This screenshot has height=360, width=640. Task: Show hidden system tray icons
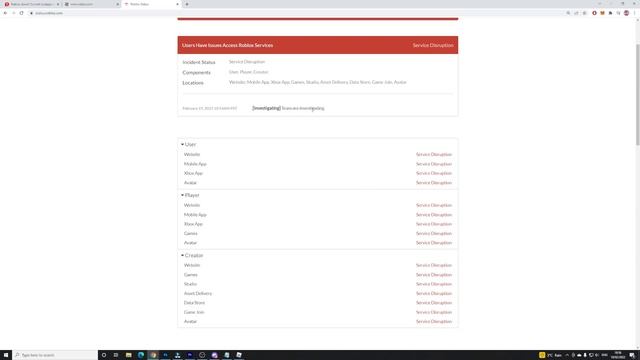[x=567, y=355]
